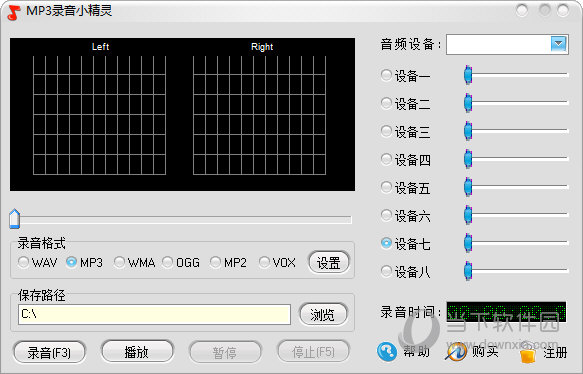Click the 购买 purchase link text
The height and width of the screenshot is (374, 583).
click(x=486, y=351)
